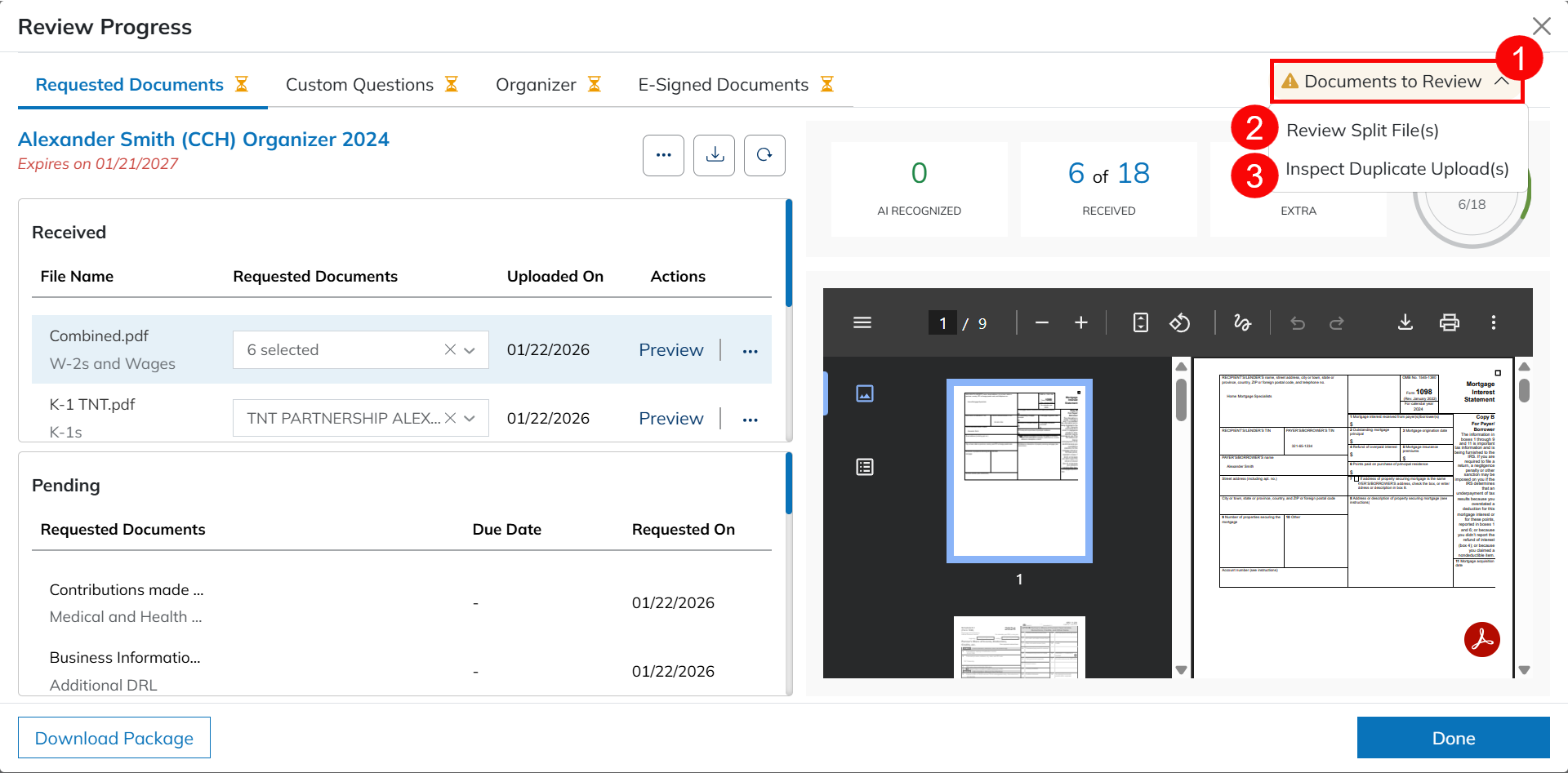This screenshot has width=1568, height=773.
Task: Click the PDF viewer print icon
Action: 1449,323
